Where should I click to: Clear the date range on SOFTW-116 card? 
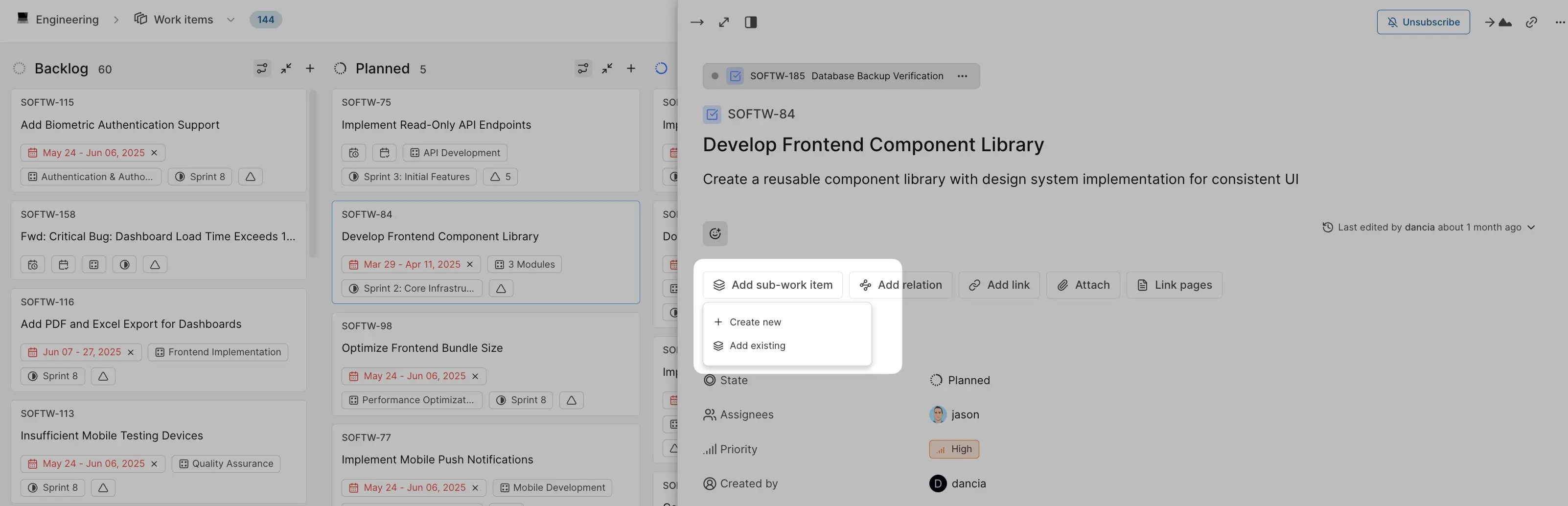click(x=131, y=352)
